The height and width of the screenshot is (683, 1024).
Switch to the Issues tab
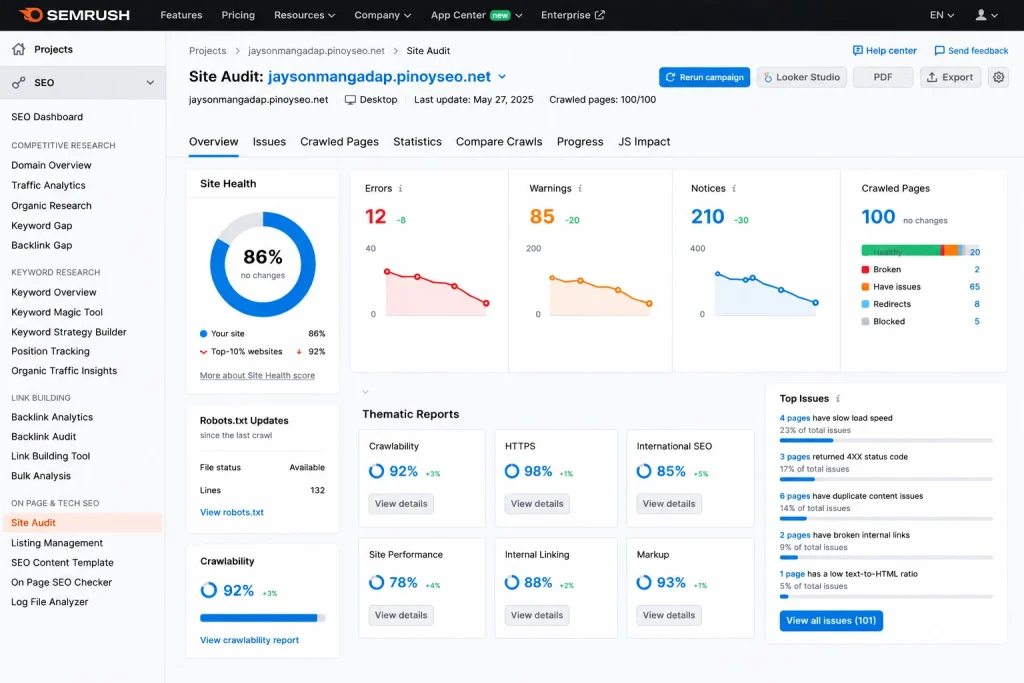[269, 142]
